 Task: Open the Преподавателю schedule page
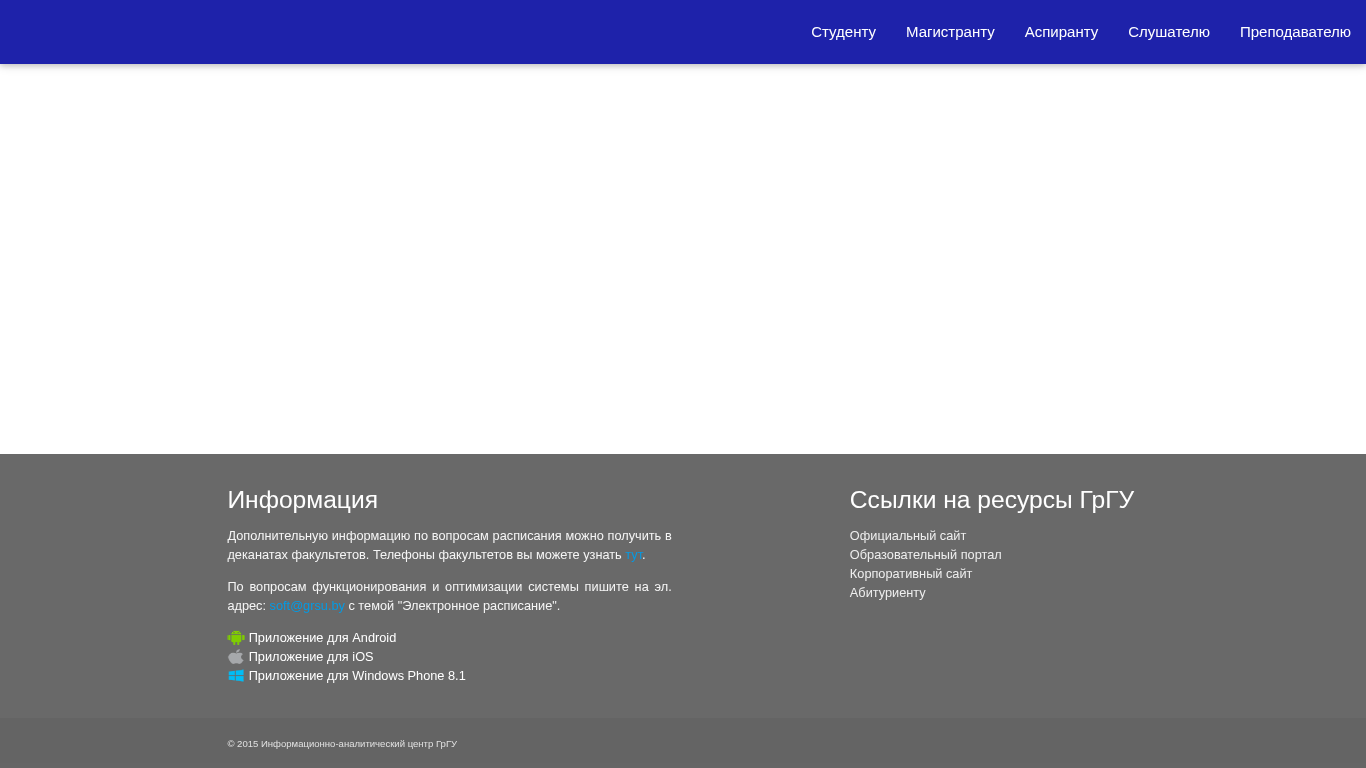[1295, 32]
